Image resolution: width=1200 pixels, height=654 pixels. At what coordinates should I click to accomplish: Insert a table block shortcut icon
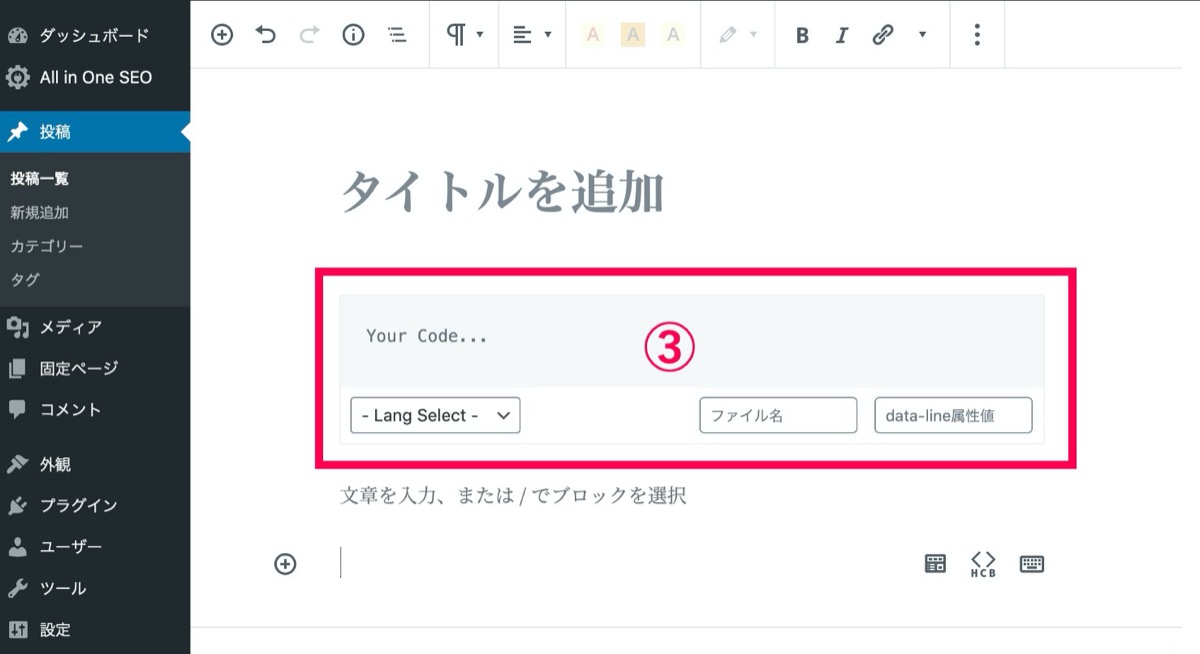(935, 564)
